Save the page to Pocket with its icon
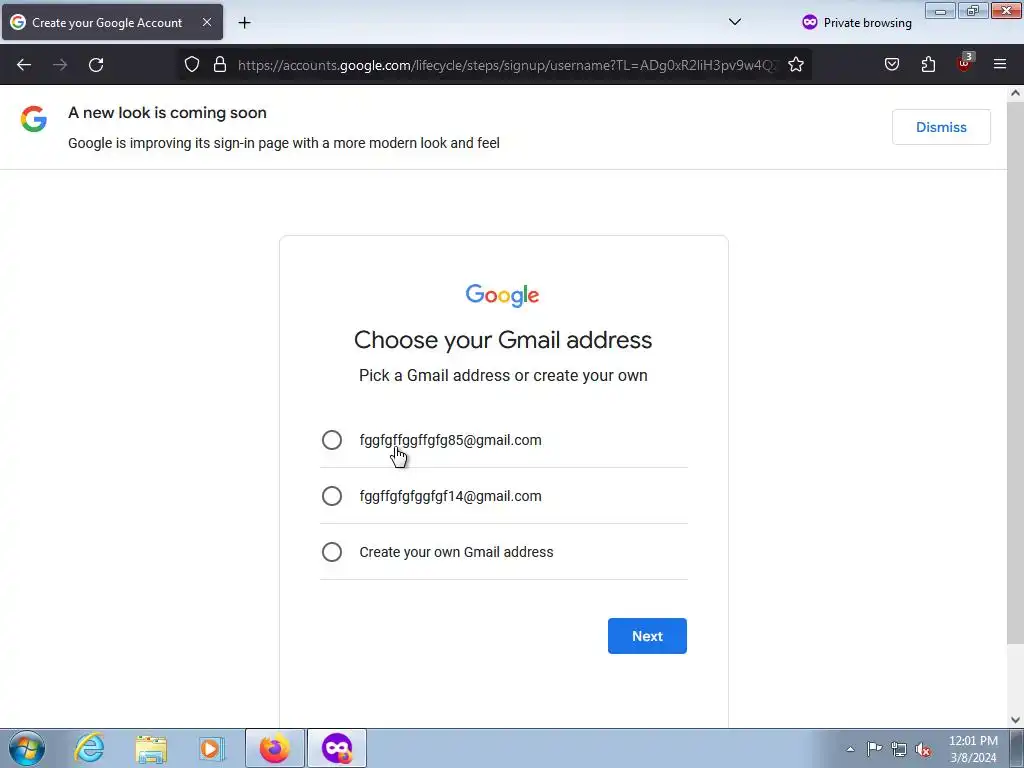The width and height of the screenshot is (1024, 768). (x=892, y=65)
